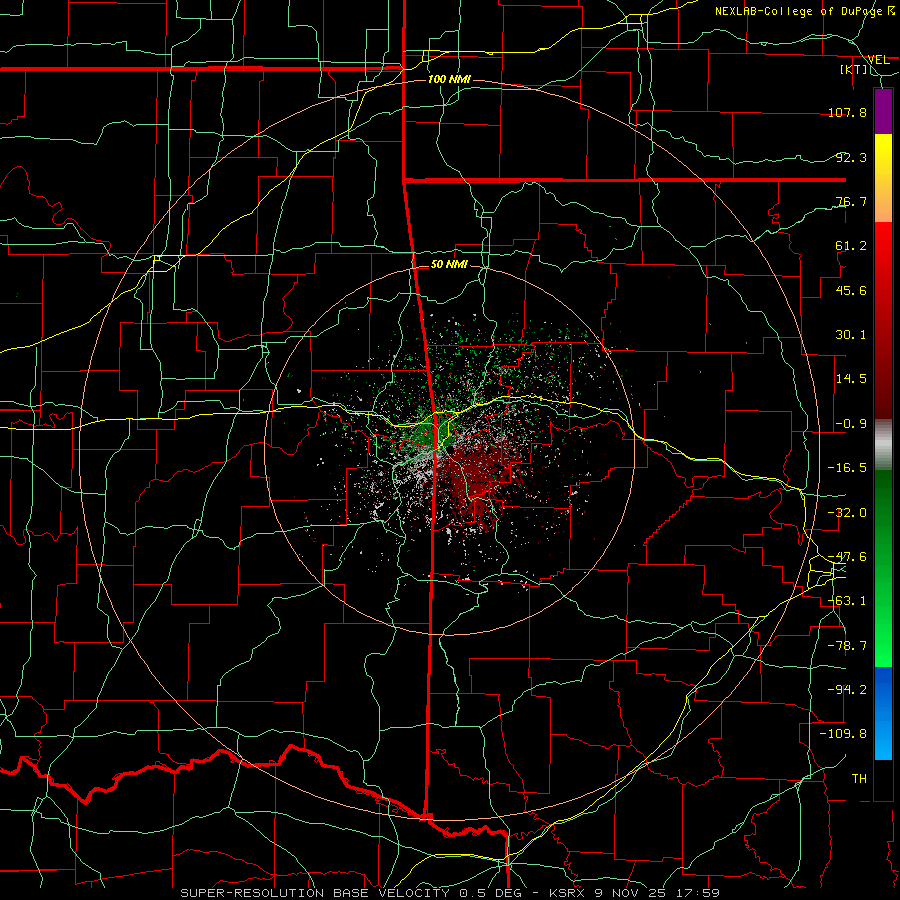
Task: Click the '[KT]' units label
Action: click(854, 69)
